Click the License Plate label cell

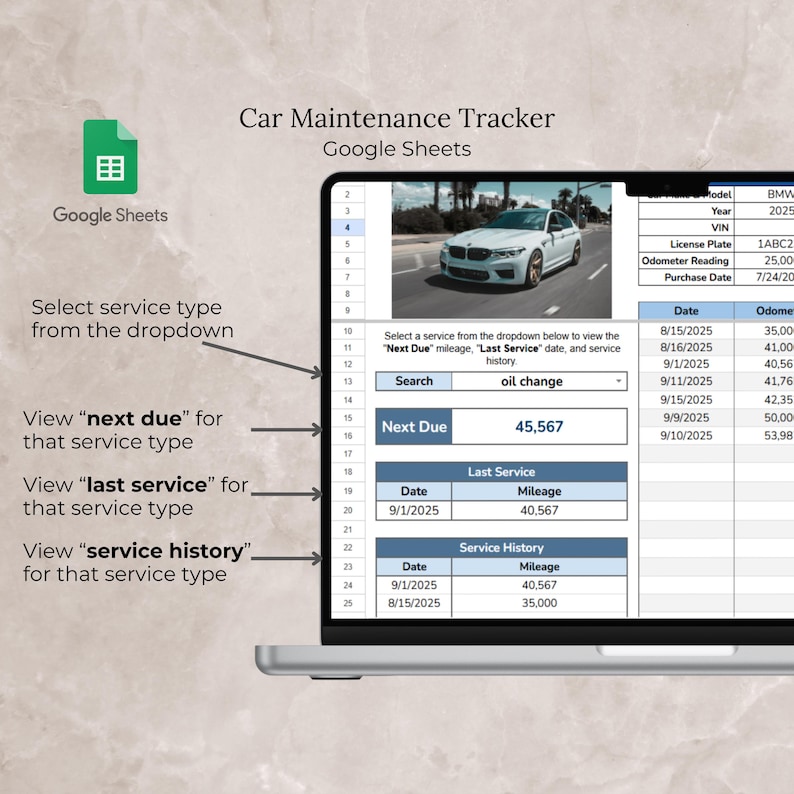(x=686, y=244)
